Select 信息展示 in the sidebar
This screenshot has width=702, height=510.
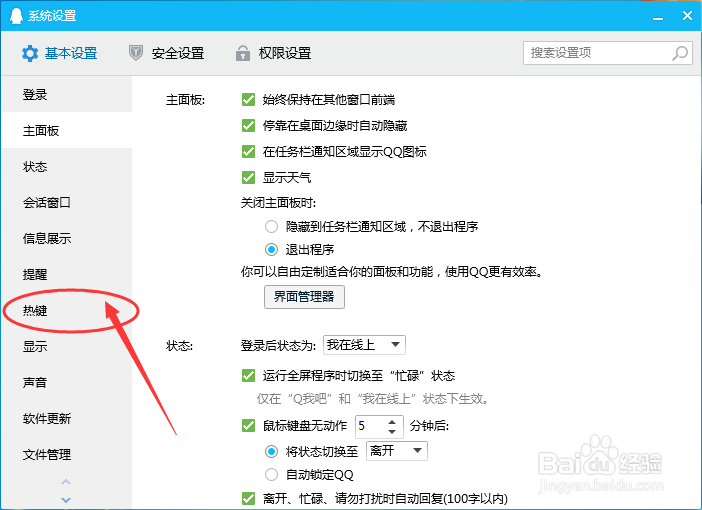coord(67,238)
